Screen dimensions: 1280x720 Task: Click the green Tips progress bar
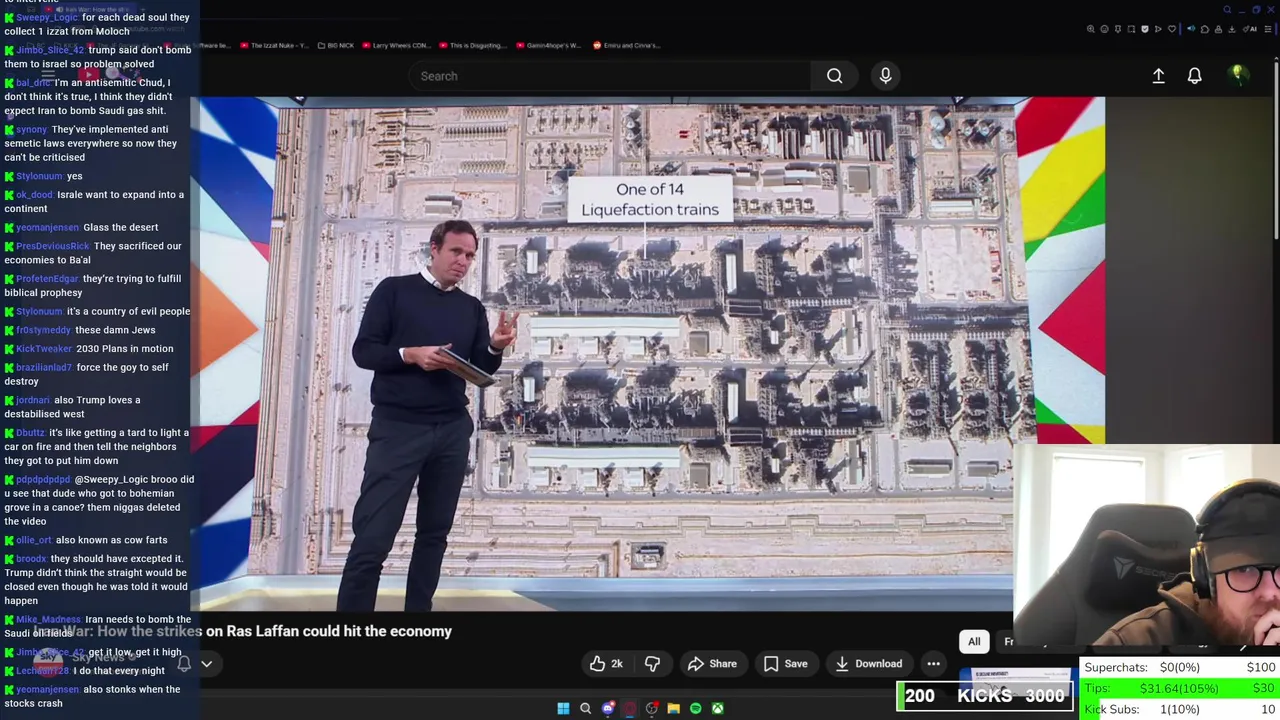1180,689
